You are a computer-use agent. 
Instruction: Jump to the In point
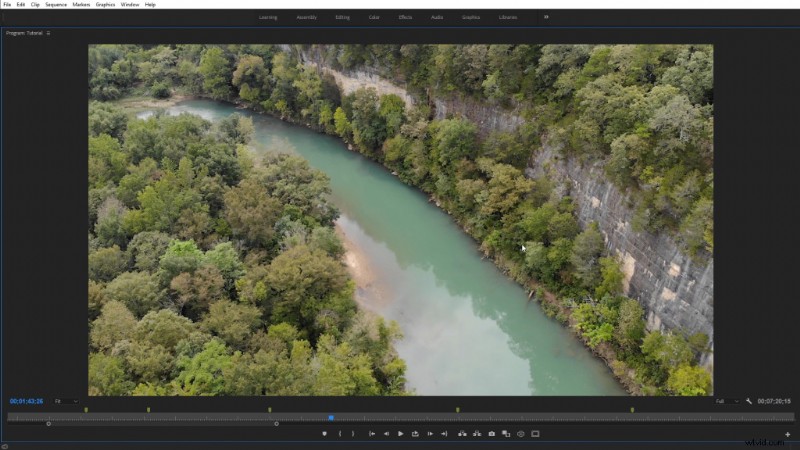372,434
